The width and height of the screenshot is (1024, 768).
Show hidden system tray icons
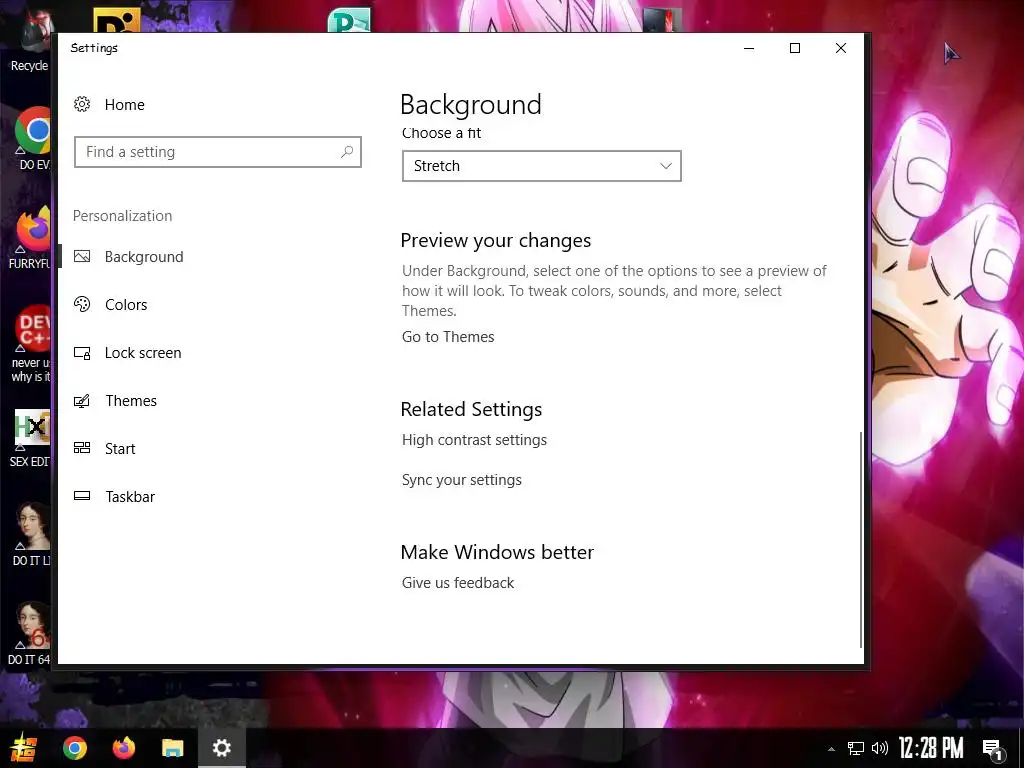[831, 749]
